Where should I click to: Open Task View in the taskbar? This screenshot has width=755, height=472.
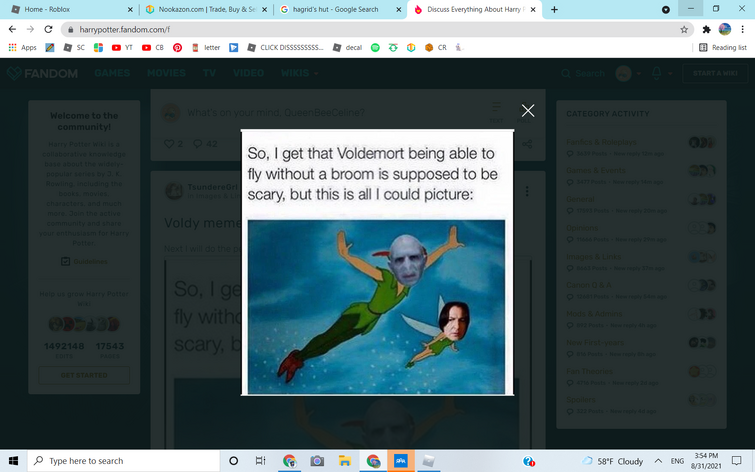[x=260, y=461]
